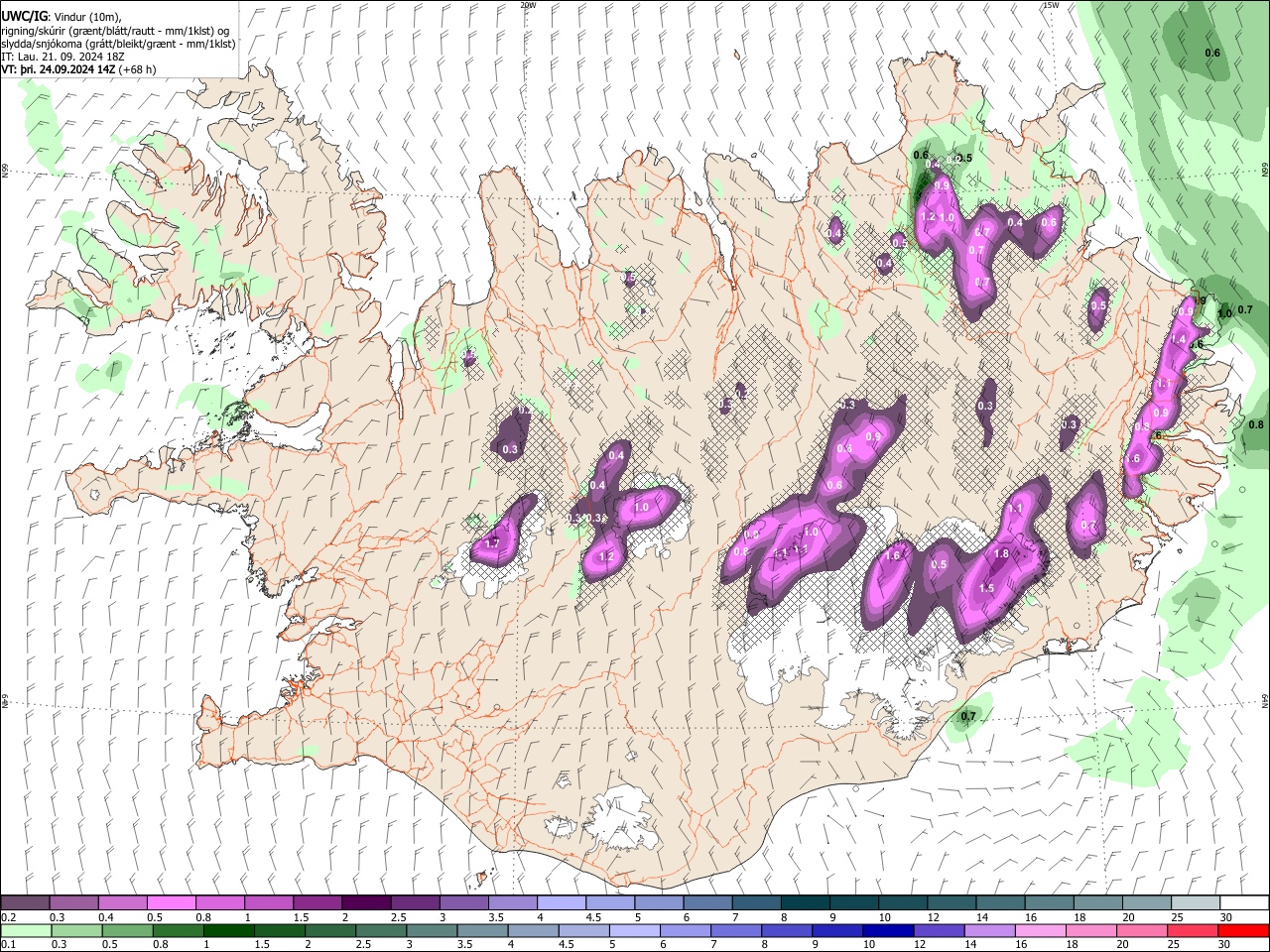The height and width of the screenshot is (952, 1270).
Task: Pick lower-row swatch between 10 and 12
Action: tap(889, 930)
